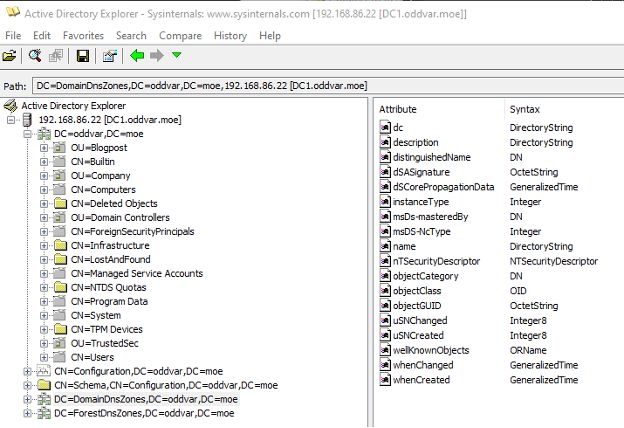Click the attribute icon next to dc

click(x=385, y=127)
